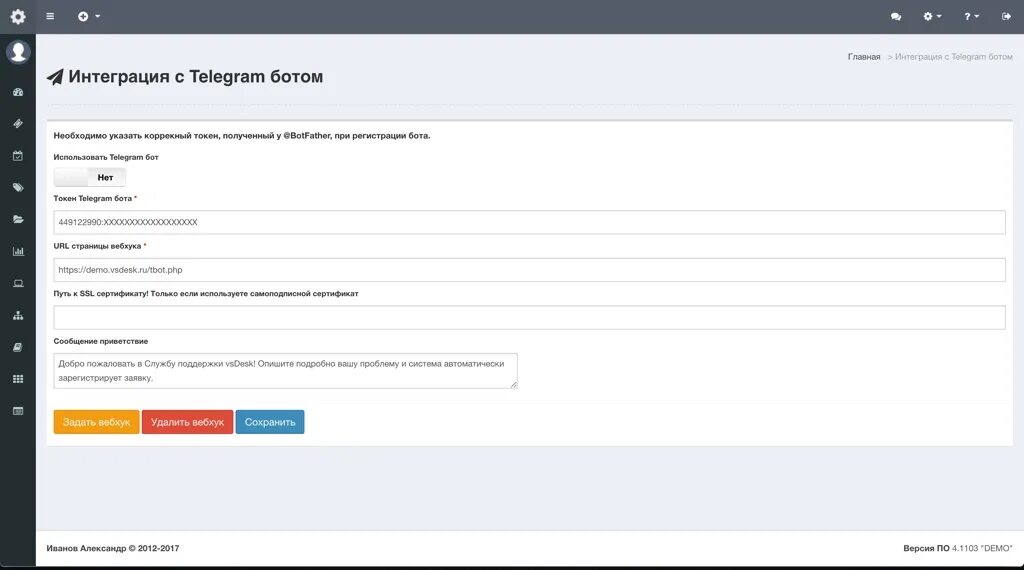Screen dimensions: 1024x570
Task: Click the 'Сохранить' button
Action: coord(270,422)
